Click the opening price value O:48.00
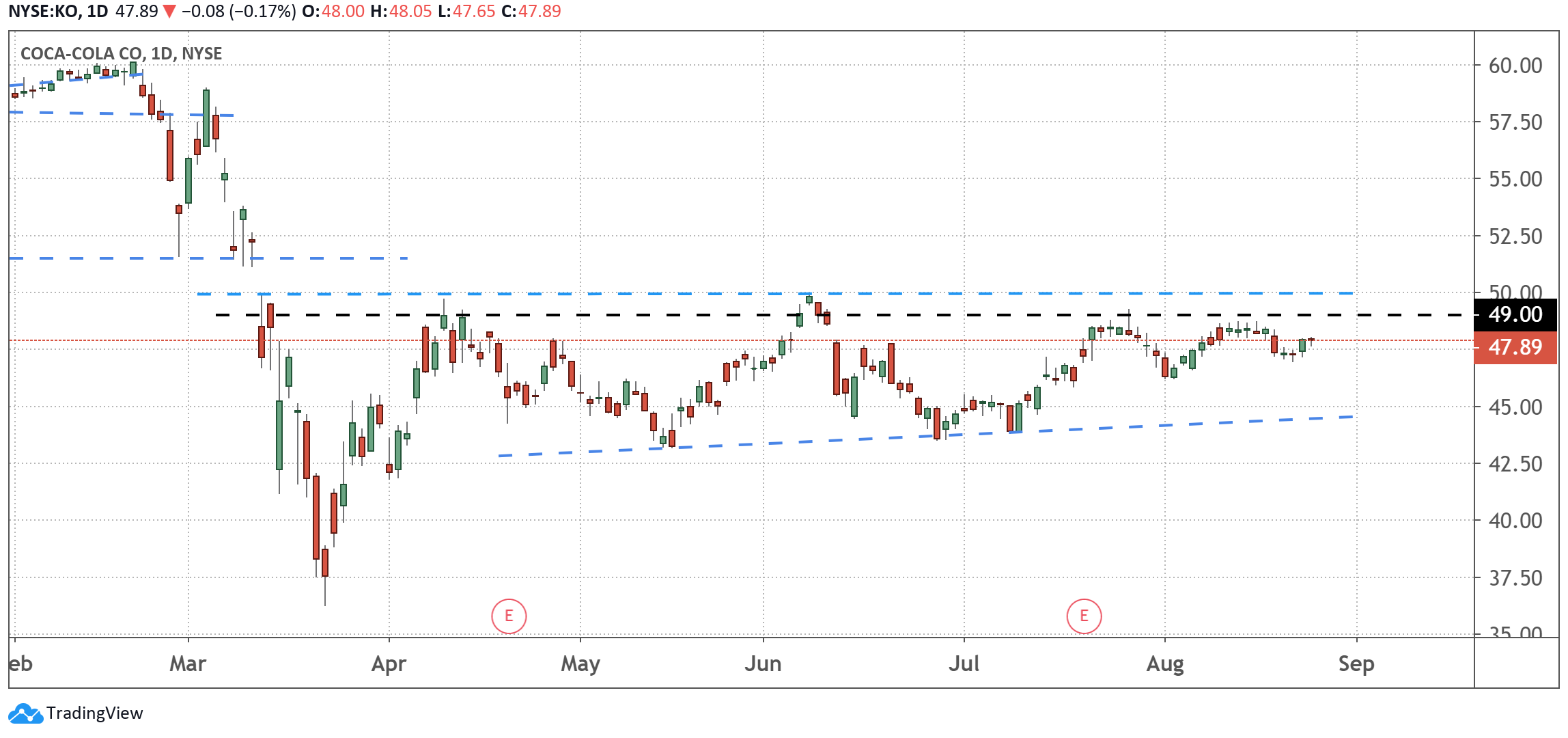 click(333, 12)
